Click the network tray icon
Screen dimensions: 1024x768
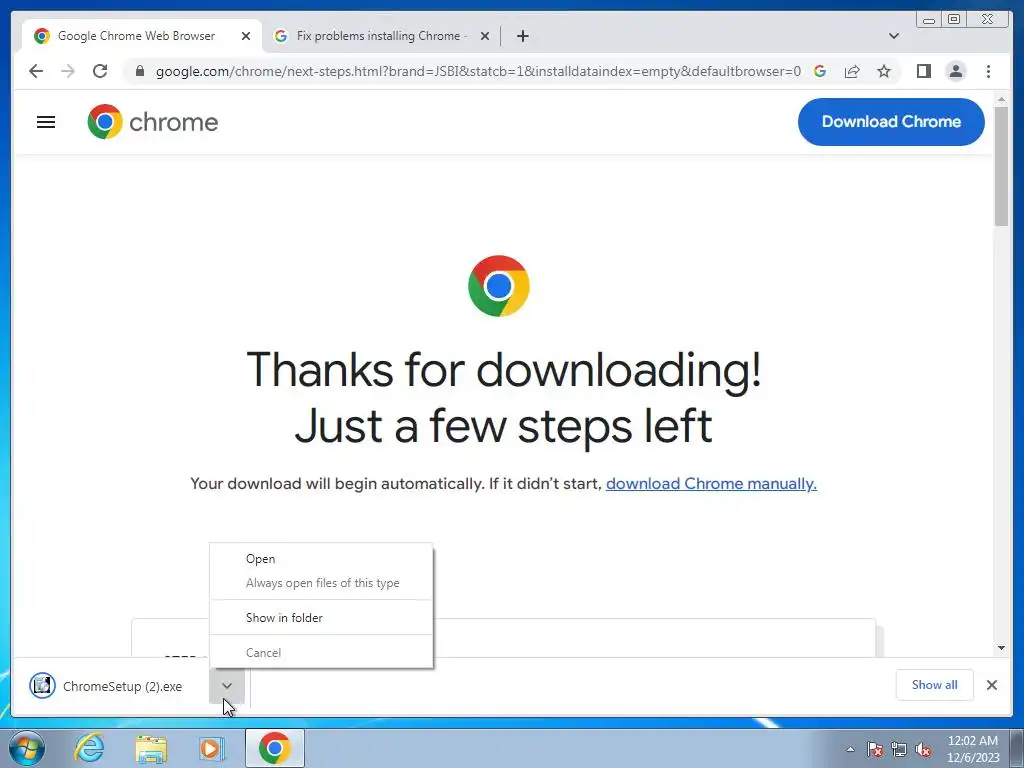pyautogui.click(x=899, y=750)
